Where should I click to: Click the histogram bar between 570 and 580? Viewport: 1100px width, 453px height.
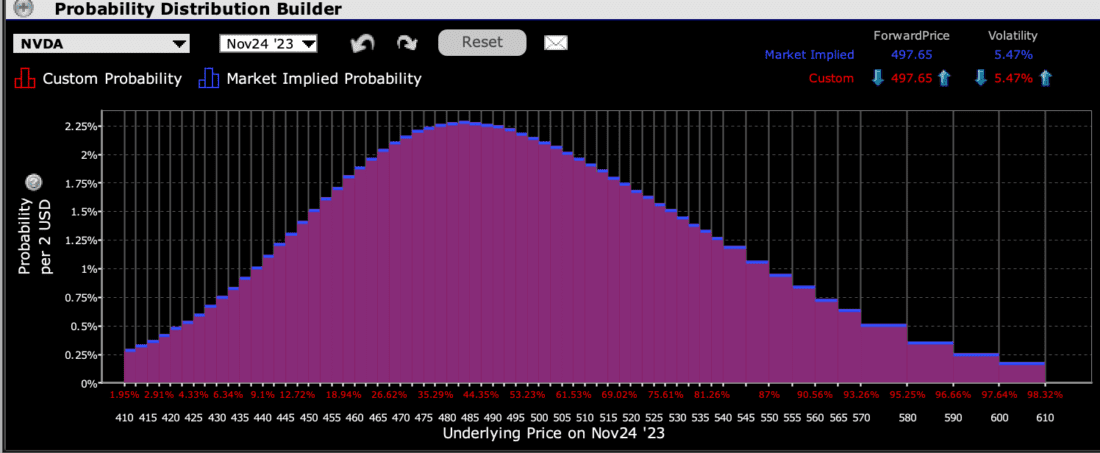point(884,354)
